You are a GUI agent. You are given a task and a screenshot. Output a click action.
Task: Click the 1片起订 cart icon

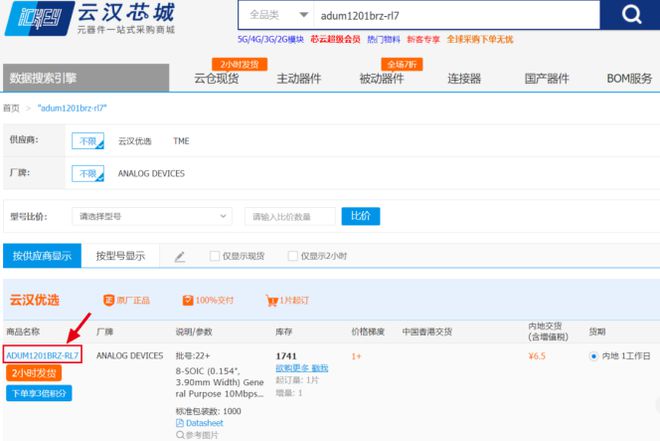(272, 300)
